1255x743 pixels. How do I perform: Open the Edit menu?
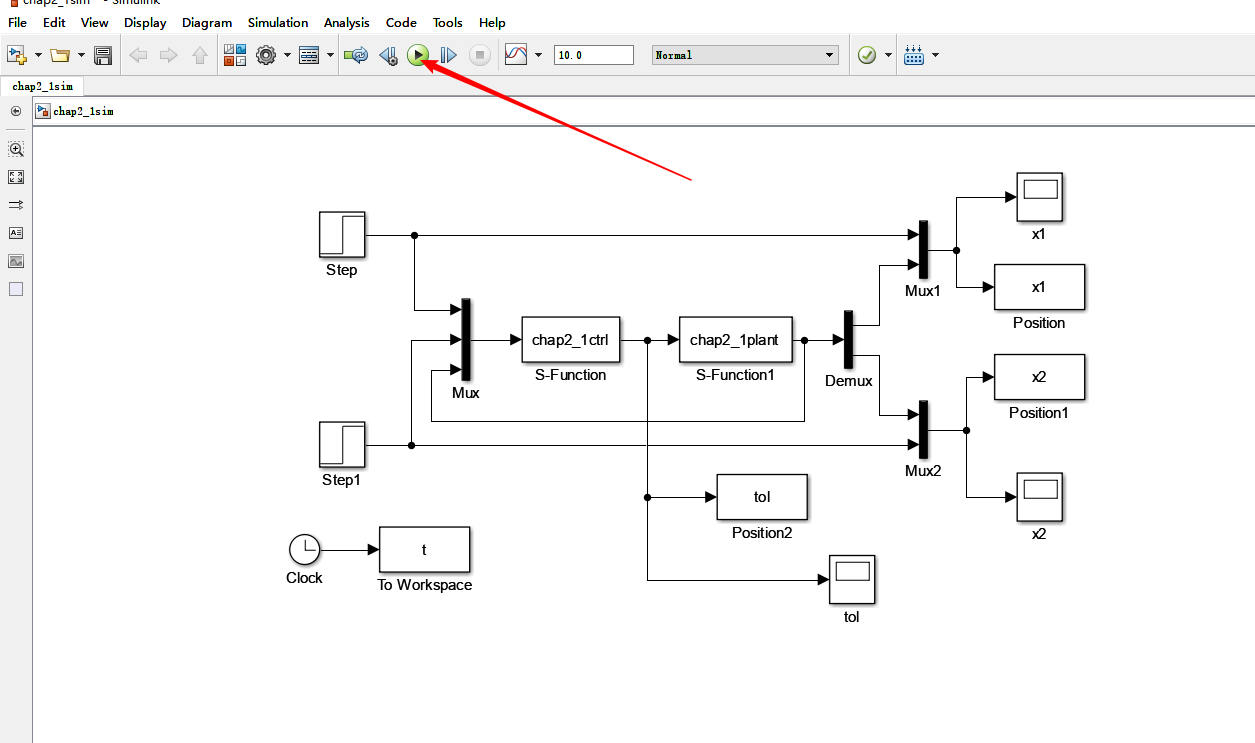click(54, 22)
